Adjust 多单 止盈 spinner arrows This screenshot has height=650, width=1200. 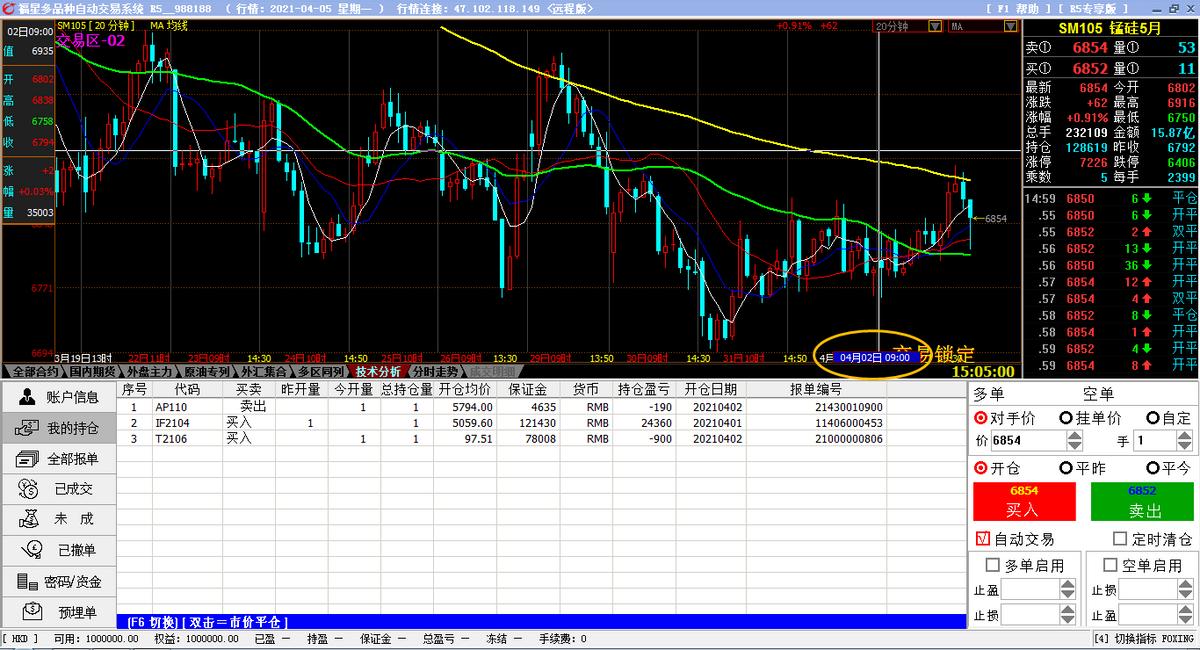click(1068, 590)
